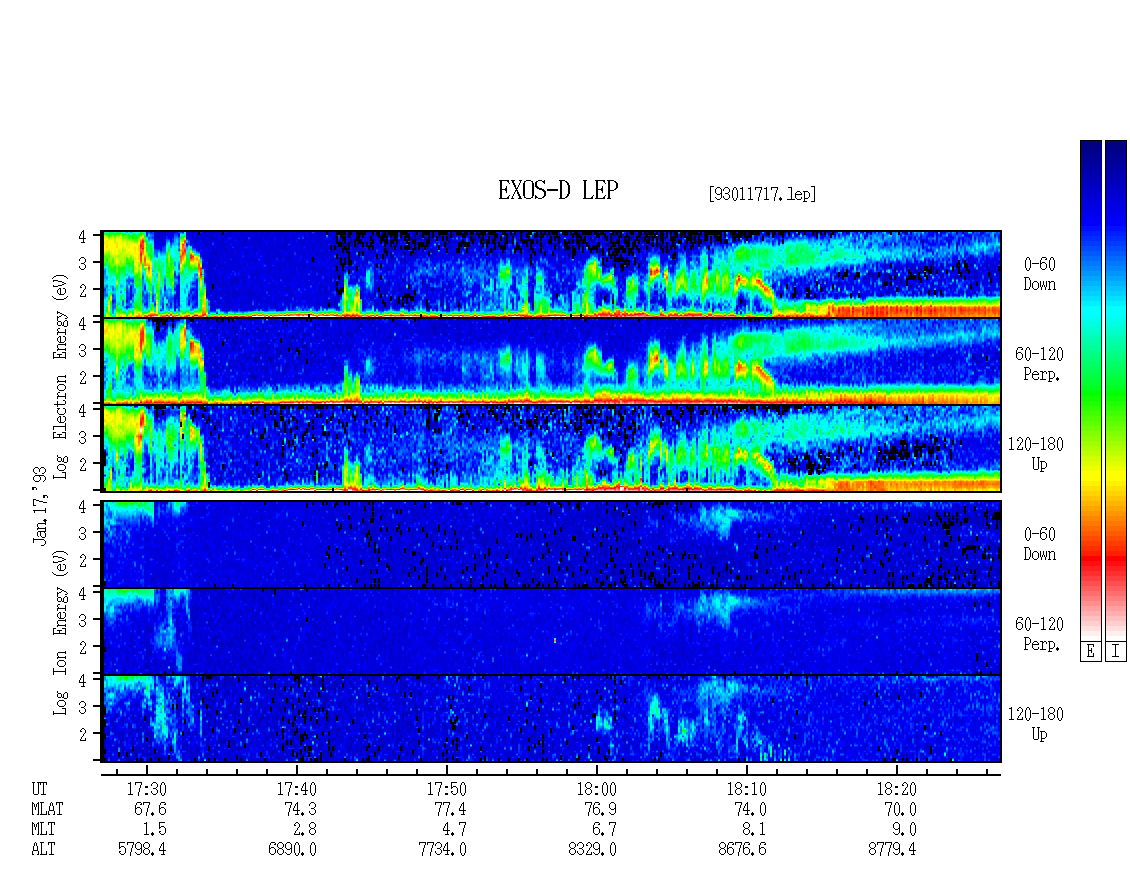Click the MLT value 4.7
Image resolution: width=1130 pixels, height=875 pixels.
pyautogui.click(x=454, y=830)
